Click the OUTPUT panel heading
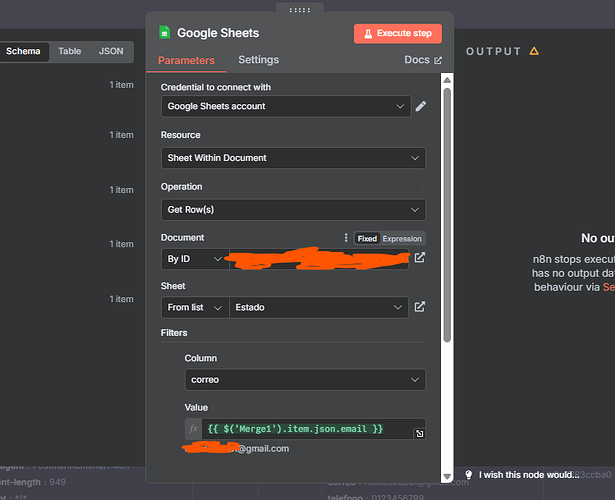 [x=493, y=51]
